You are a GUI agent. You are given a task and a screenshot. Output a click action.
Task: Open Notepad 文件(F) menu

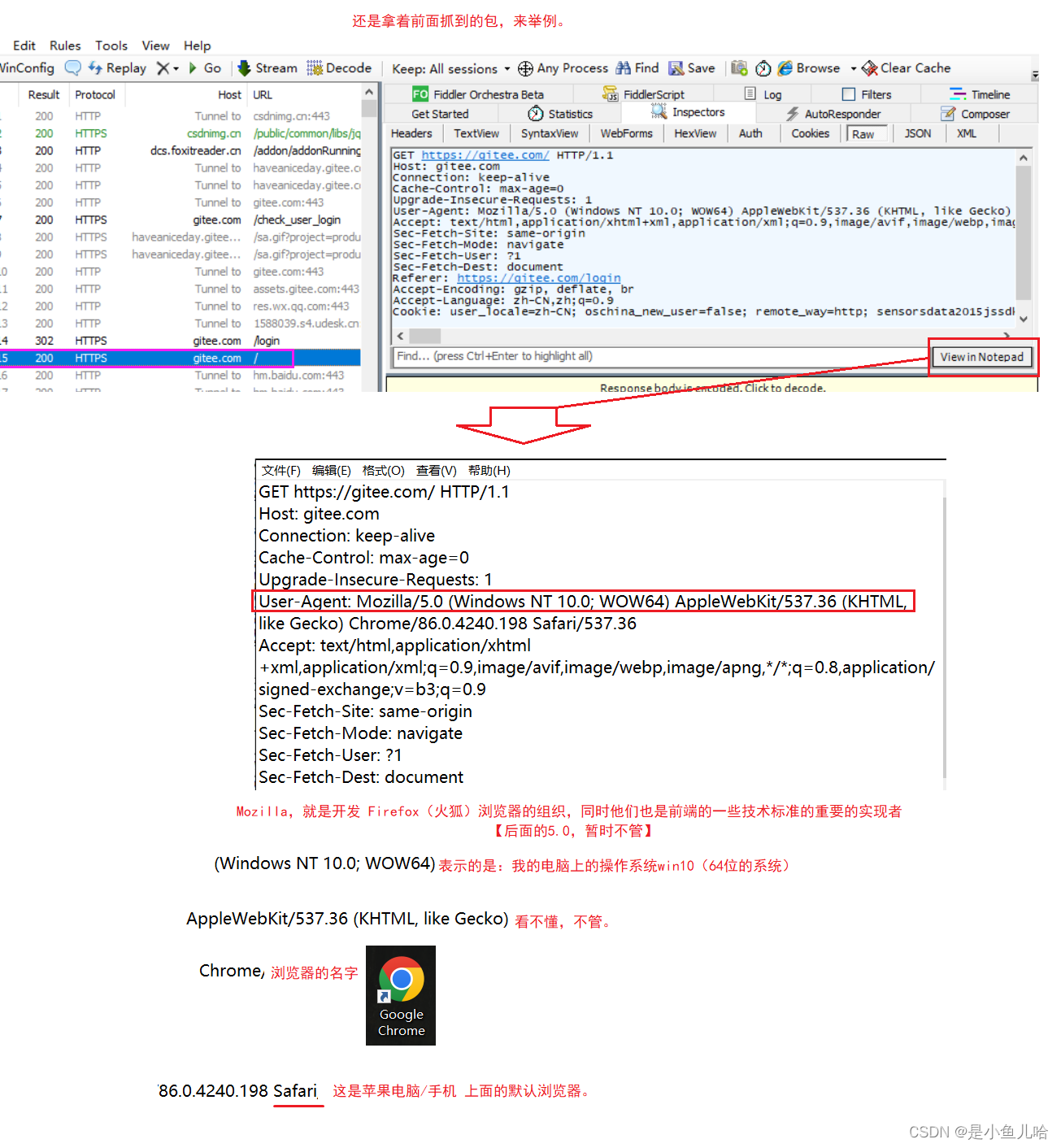[281, 471]
